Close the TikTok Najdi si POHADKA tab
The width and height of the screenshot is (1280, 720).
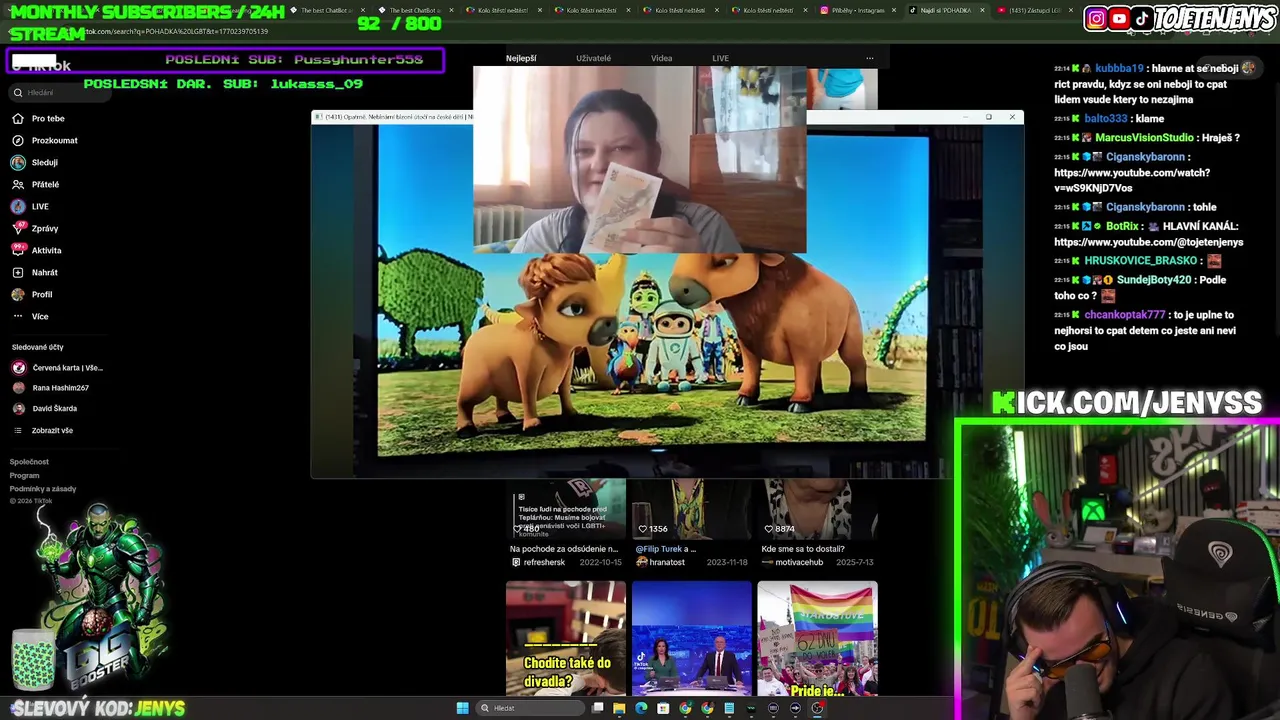[982, 10]
